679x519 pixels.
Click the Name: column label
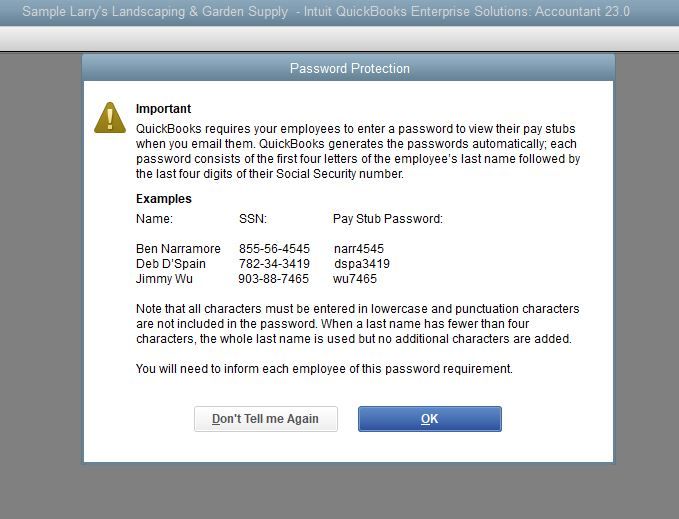coord(154,219)
